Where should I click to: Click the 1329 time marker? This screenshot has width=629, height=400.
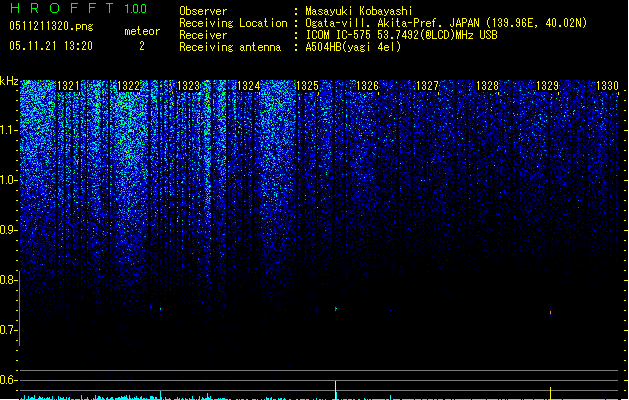(x=547, y=86)
